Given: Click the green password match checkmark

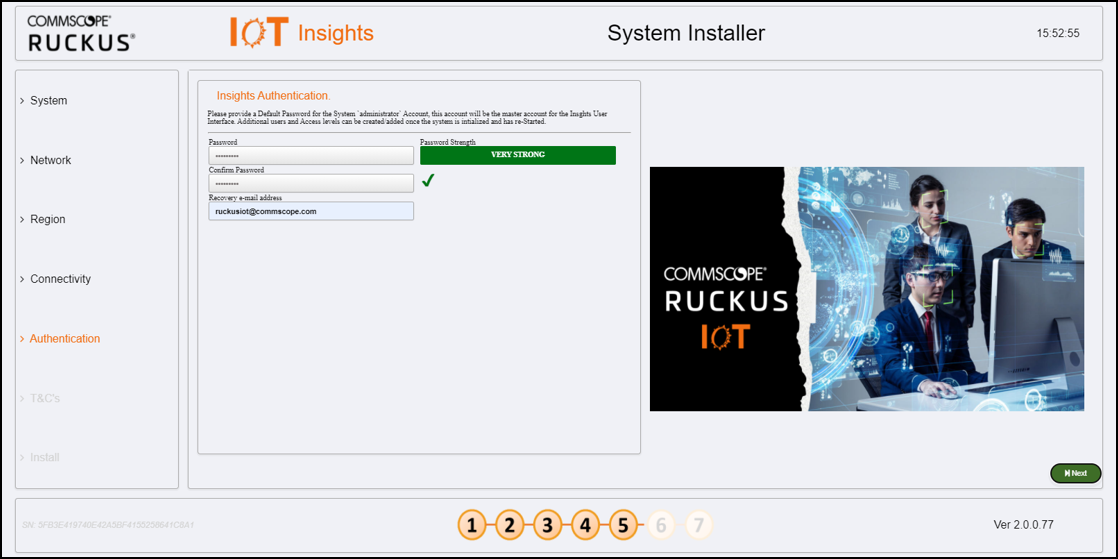Looking at the screenshot, I should [428, 181].
